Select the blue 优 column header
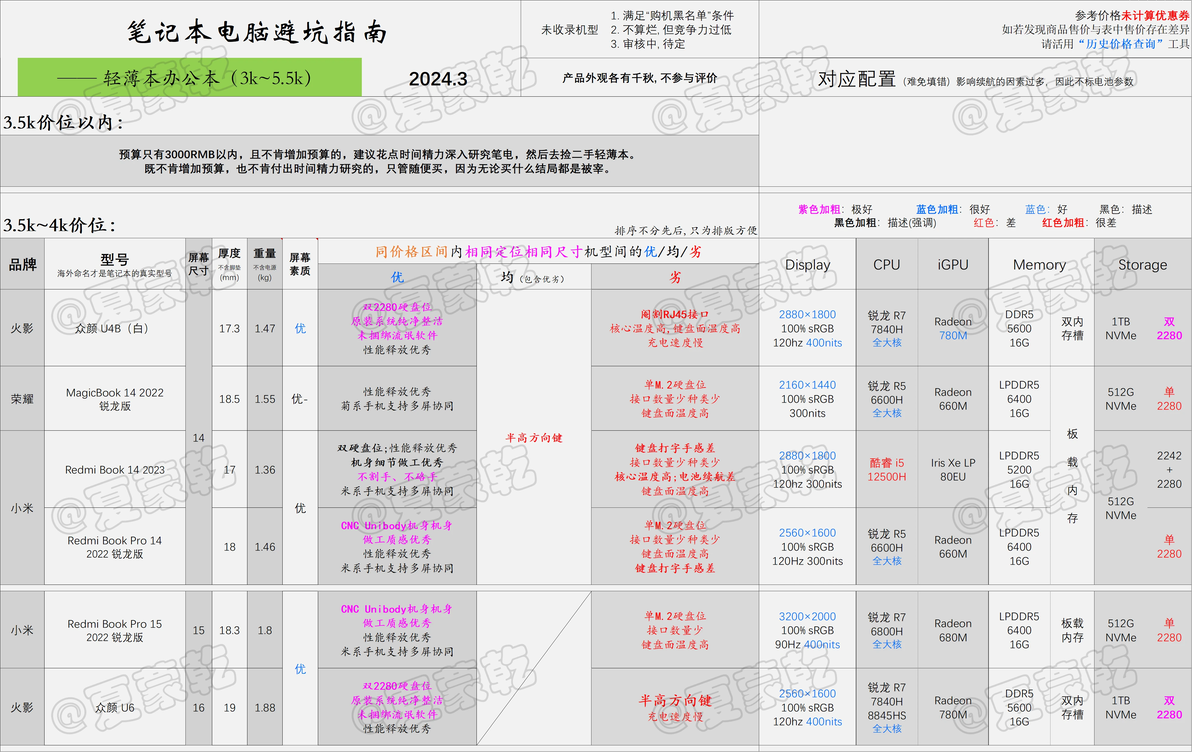The image size is (1192, 752). (x=397, y=277)
